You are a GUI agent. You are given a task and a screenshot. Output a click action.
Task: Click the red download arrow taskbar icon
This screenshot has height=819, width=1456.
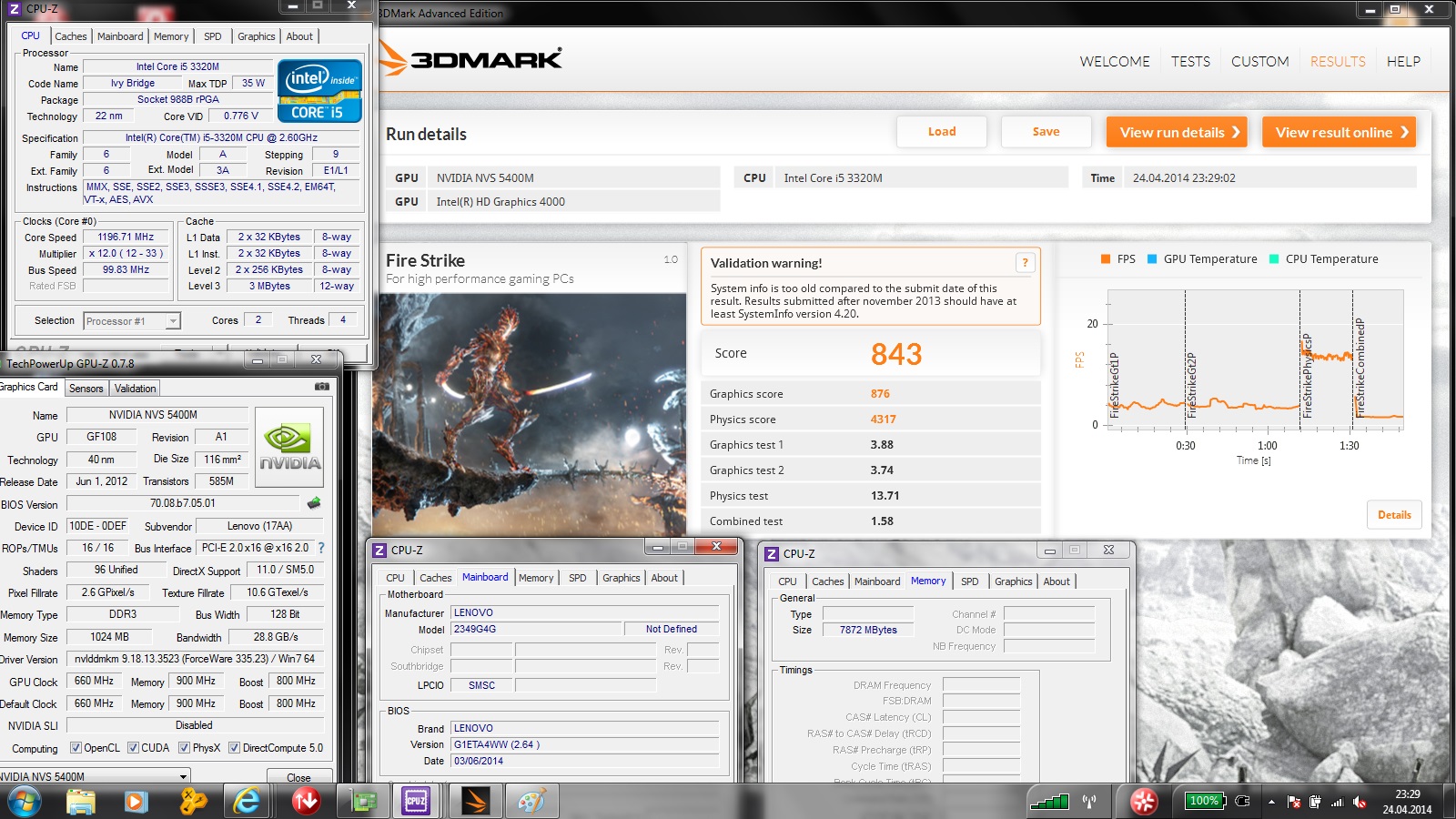pos(306,802)
